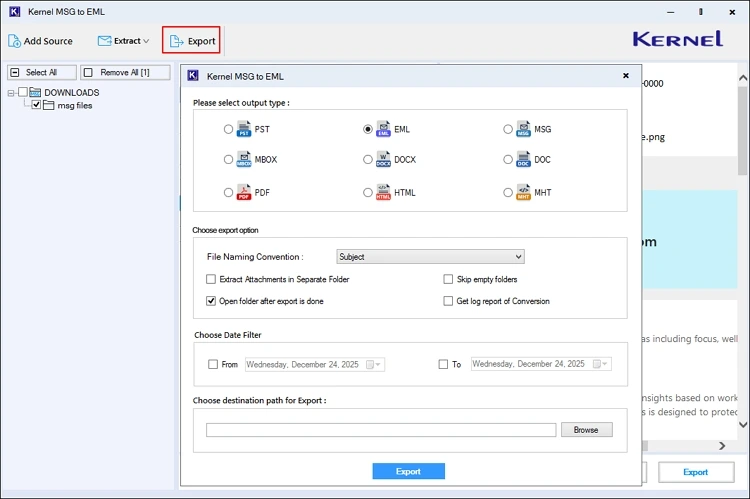This screenshot has width=750, height=499.
Task: Check the DOWNLOADS tree checkbox
Action: point(23,92)
